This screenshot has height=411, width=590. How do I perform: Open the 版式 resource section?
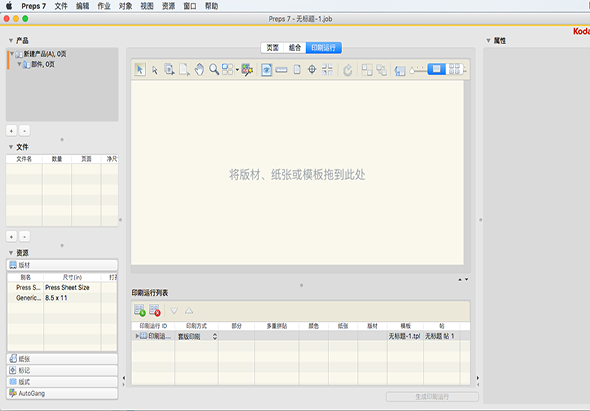pyautogui.click(x=62, y=382)
